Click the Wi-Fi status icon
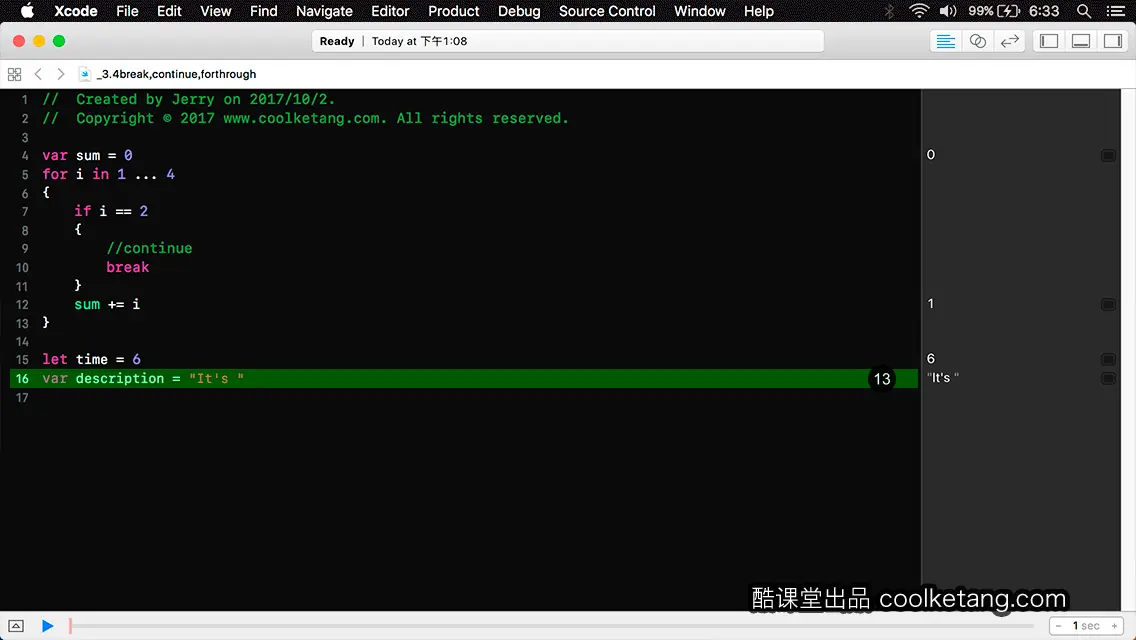The height and width of the screenshot is (640, 1136). point(919,11)
